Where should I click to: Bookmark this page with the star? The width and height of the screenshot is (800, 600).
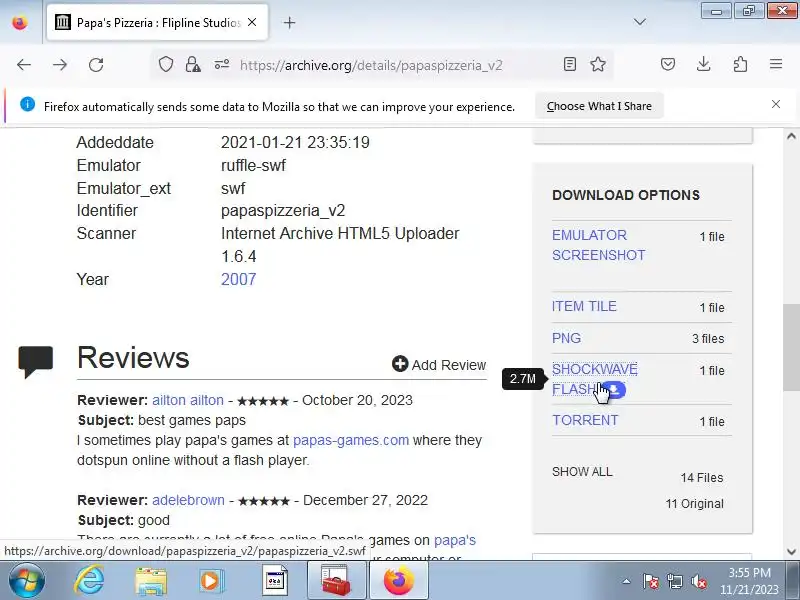(598, 64)
